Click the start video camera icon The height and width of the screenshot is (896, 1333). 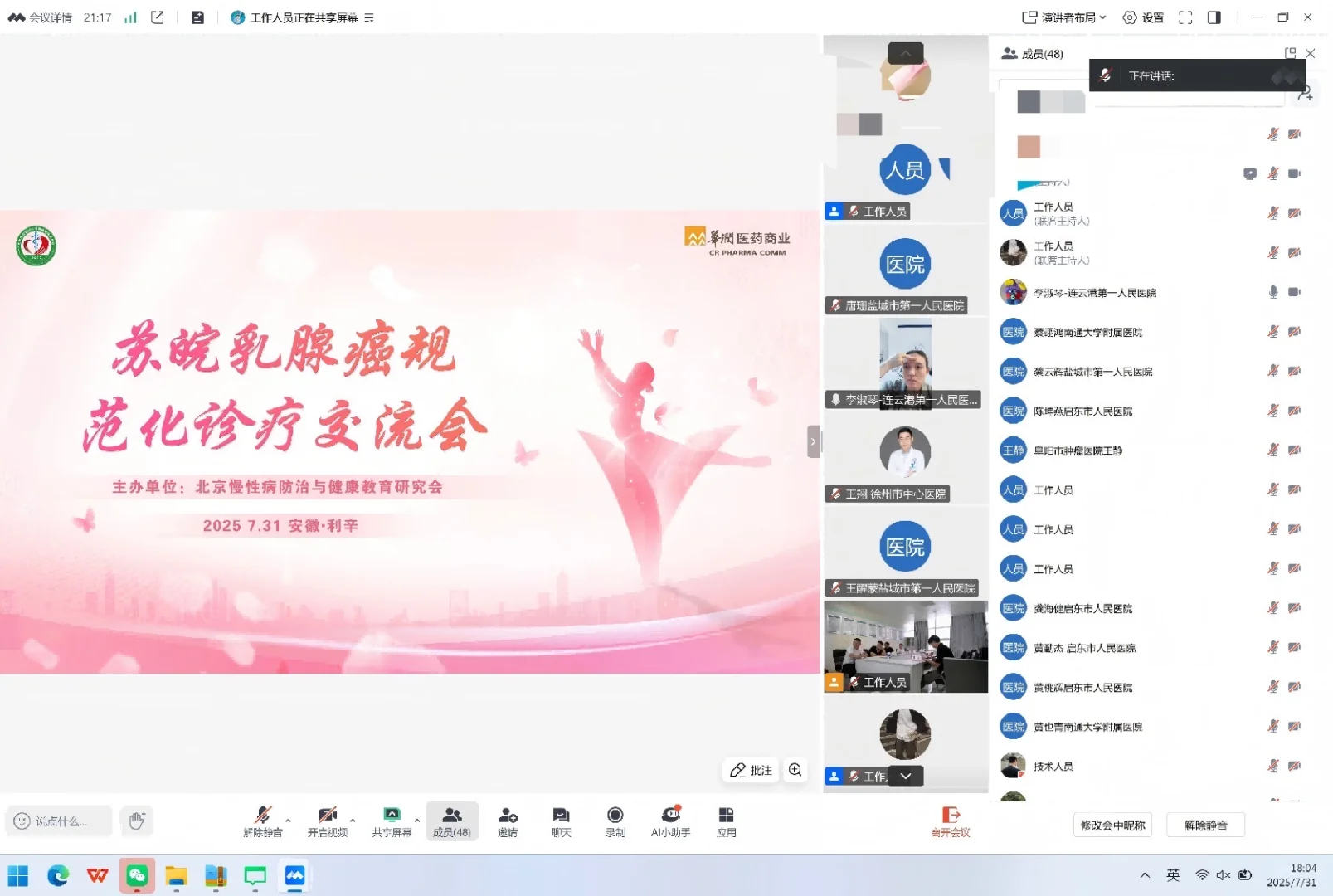(328, 815)
